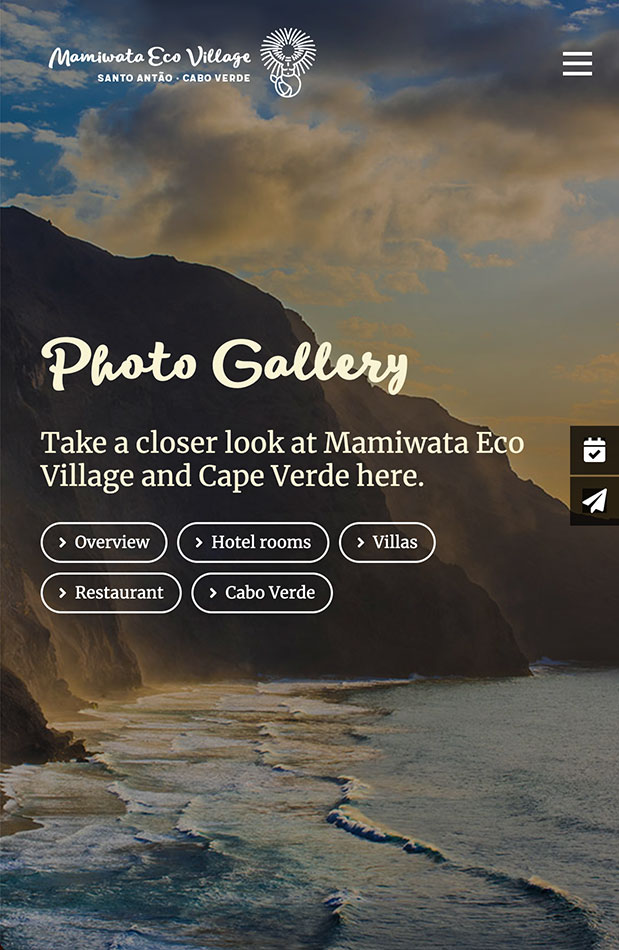619x950 pixels.
Task: Open the Cabo Verde gallery
Action: 262,593
